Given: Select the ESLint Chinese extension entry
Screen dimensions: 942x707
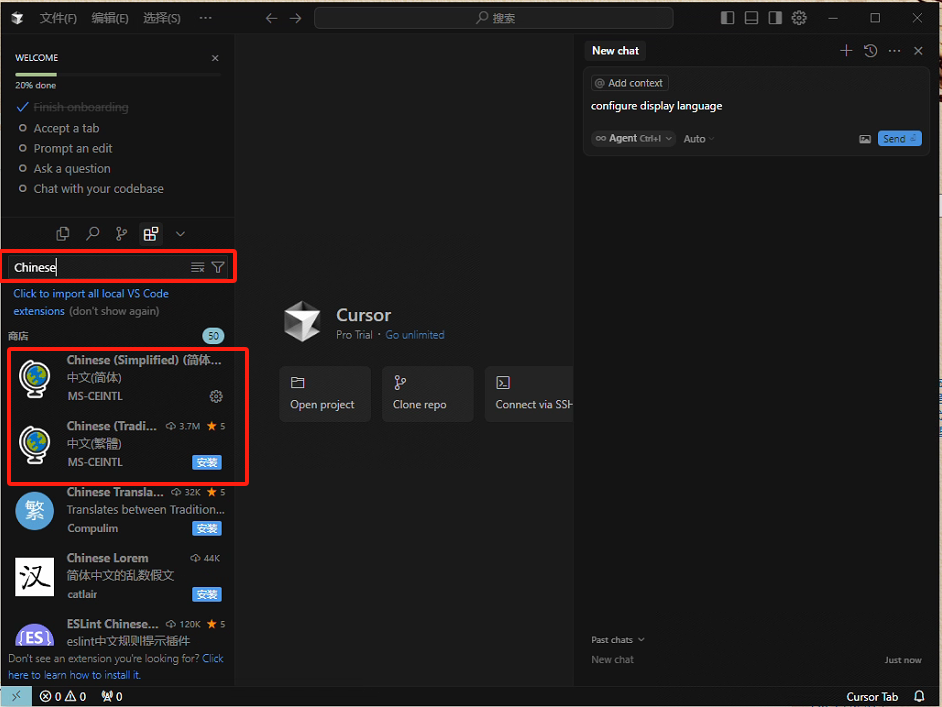Looking at the screenshot, I should 118,632.
